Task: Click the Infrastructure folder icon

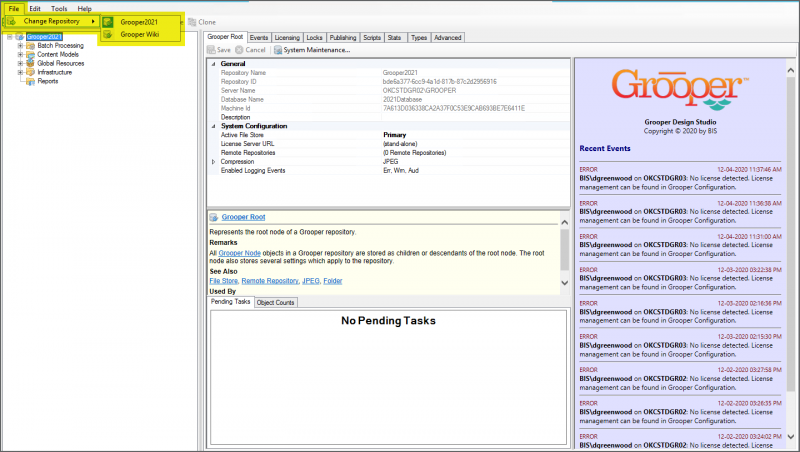Action: pos(31,72)
